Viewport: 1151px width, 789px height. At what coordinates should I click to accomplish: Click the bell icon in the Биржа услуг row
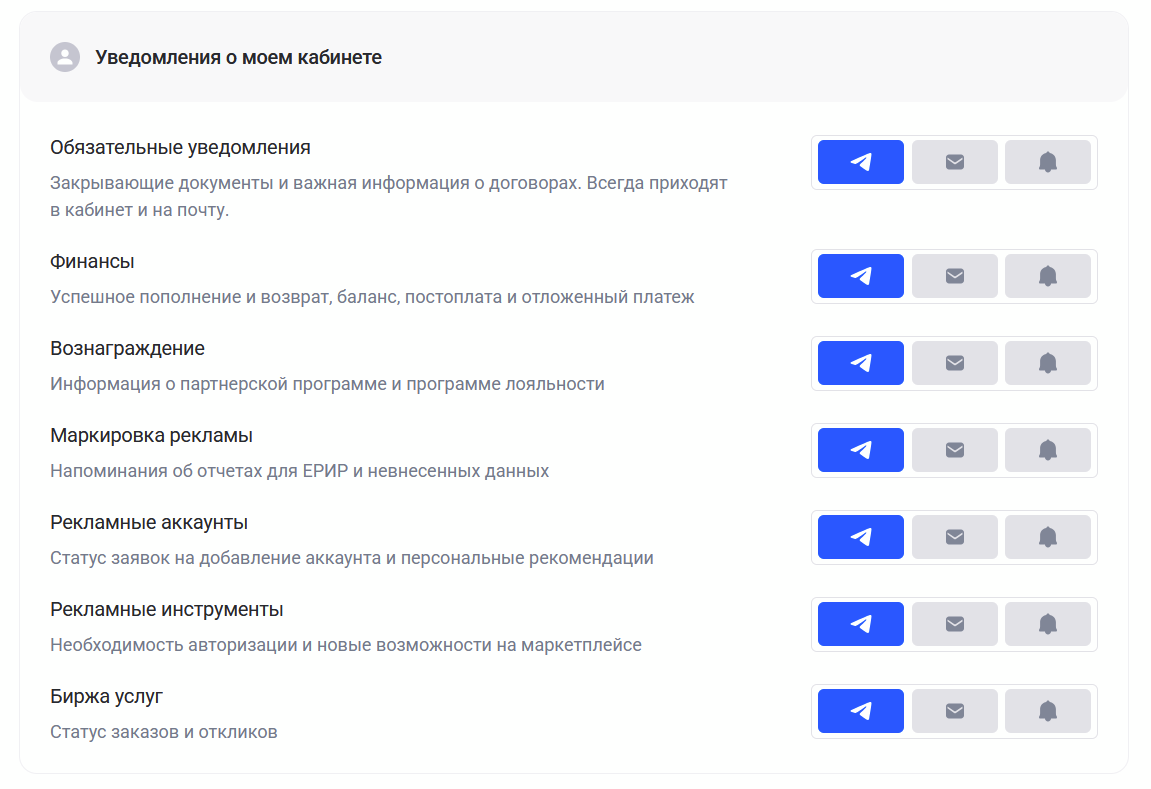click(x=1047, y=710)
